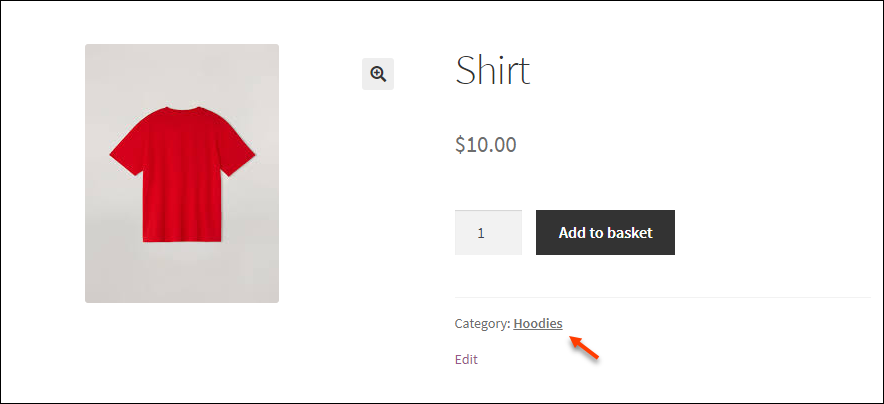Click the magnifying glass zoom icon
This screenshot has height=404, width=884.
(378, 74)
